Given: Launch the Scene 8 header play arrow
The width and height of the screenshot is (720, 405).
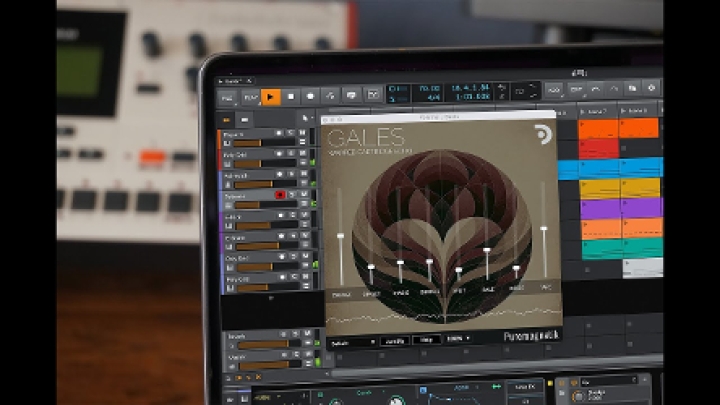Looking at the screenshot, I should coord(624,111).
